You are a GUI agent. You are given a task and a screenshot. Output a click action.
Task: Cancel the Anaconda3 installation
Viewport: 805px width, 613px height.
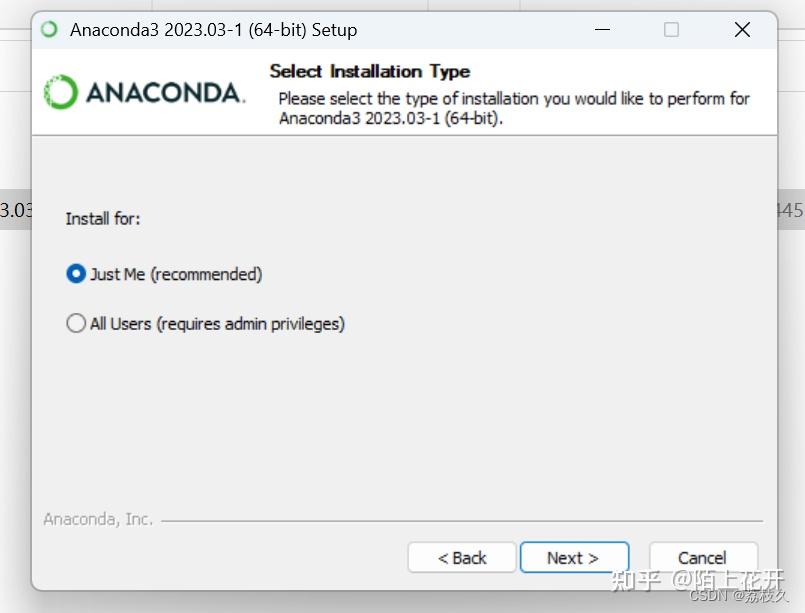(x=702, y=557)
